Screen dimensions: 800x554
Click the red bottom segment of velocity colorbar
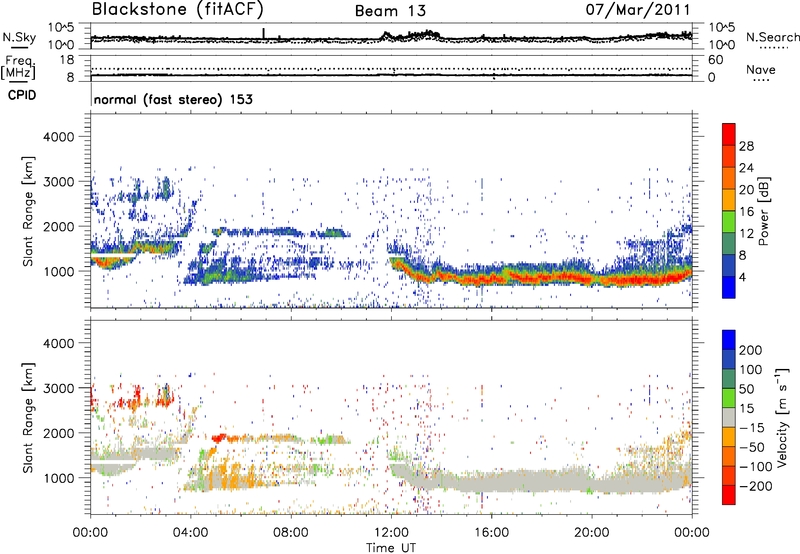(729, 495)
